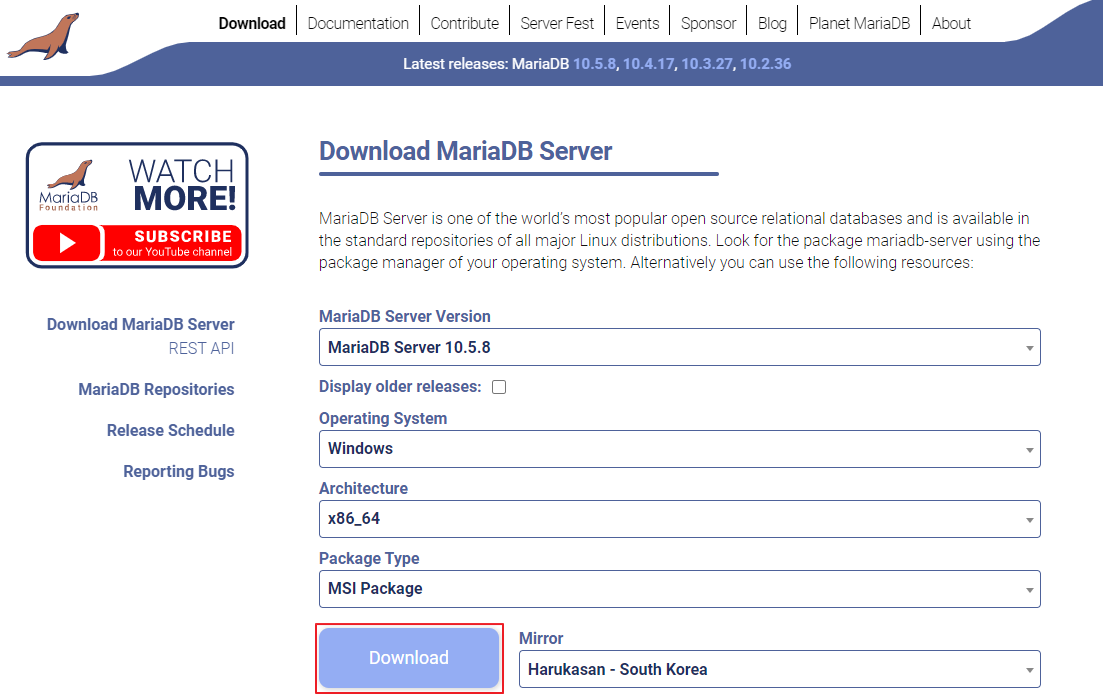This screenshot has height=698, width=1103.
Task: Open the Mirror dropdown showing Harukasan - South Korea
Action: click(x=779, y=669)
